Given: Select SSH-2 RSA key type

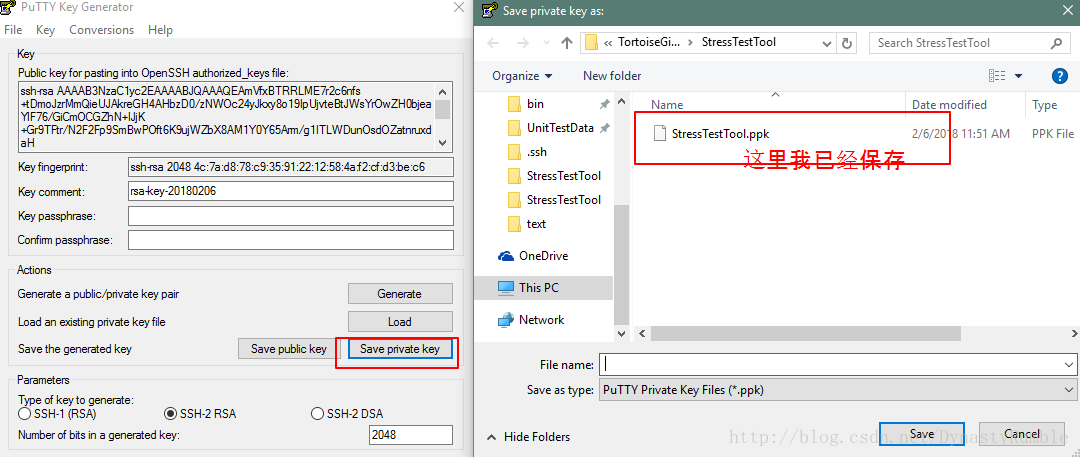Looking at the screenshot, I should (x=200, y=414).
